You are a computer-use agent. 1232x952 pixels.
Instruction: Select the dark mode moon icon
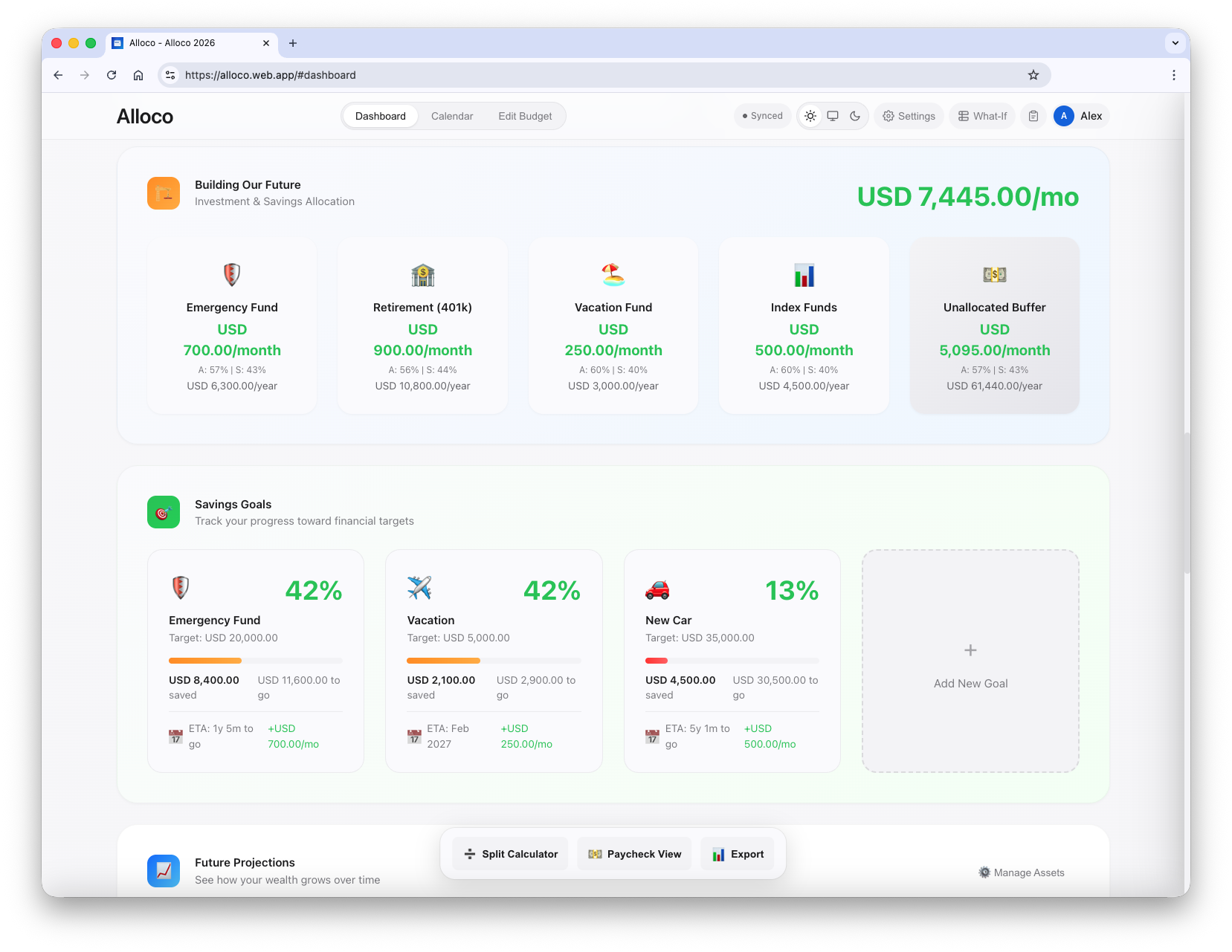coord(855,116)
